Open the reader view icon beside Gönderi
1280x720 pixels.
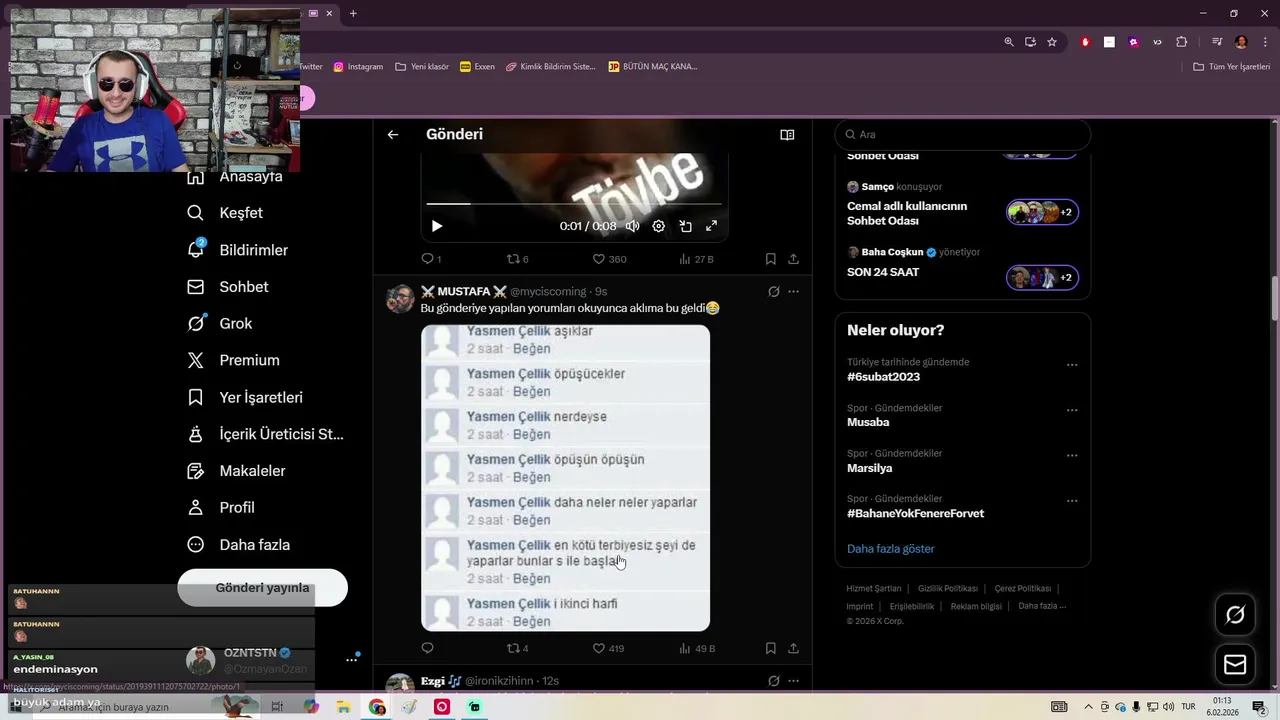pyautogui.click(x=787, y=134)
